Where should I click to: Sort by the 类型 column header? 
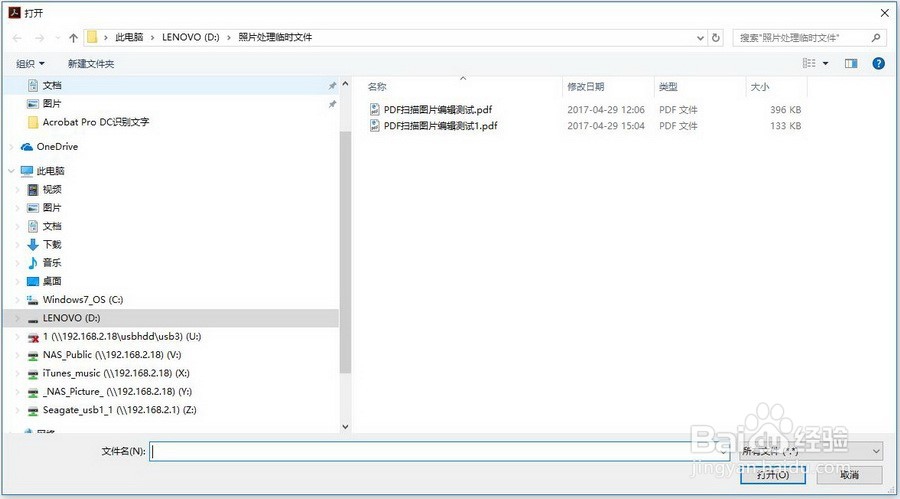(668, 87)
